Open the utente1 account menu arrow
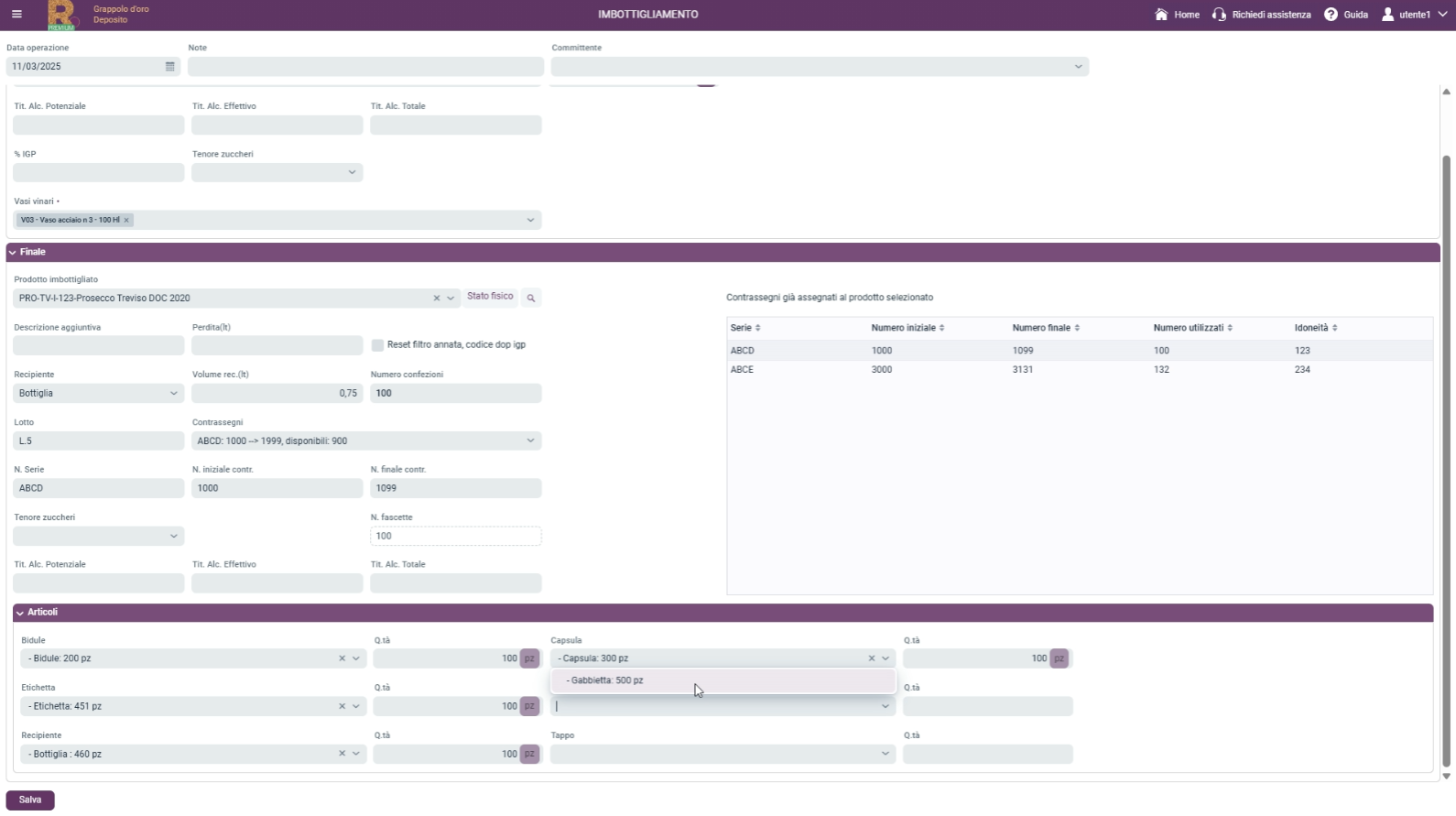1456x816 pixels. click(1442, 15)
